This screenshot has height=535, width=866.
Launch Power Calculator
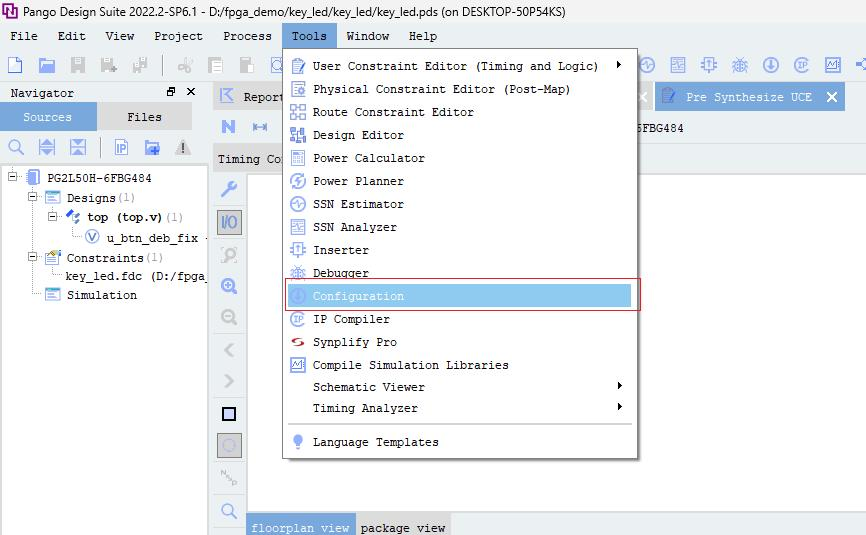pyautogui.click(x=460, y=158)
